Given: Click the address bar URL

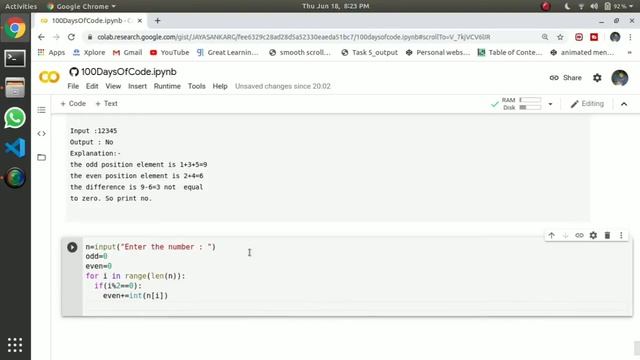Looking at the screenshot, I should click(294, 37).
